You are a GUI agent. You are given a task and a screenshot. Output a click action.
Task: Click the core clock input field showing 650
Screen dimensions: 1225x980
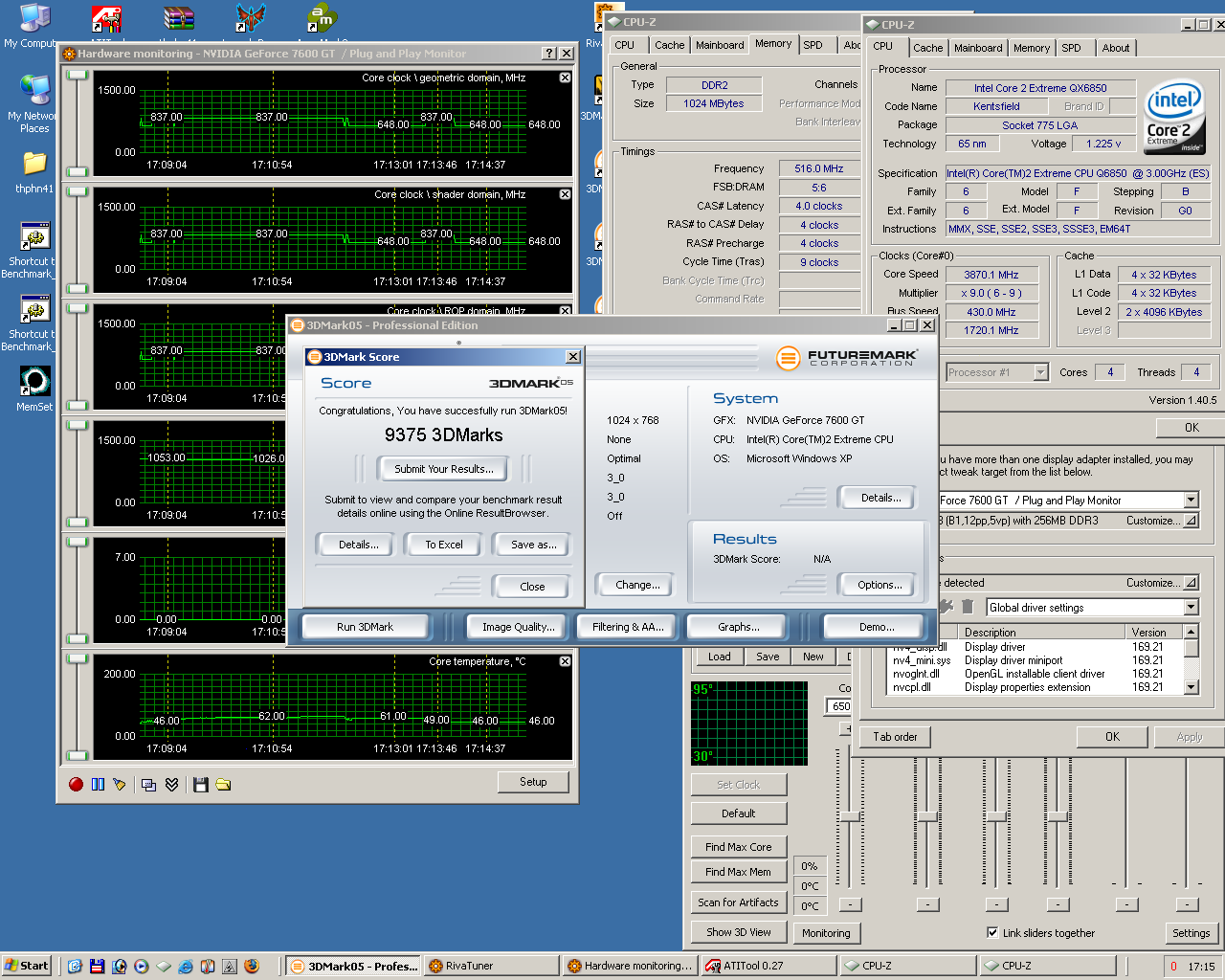point(838,706)
